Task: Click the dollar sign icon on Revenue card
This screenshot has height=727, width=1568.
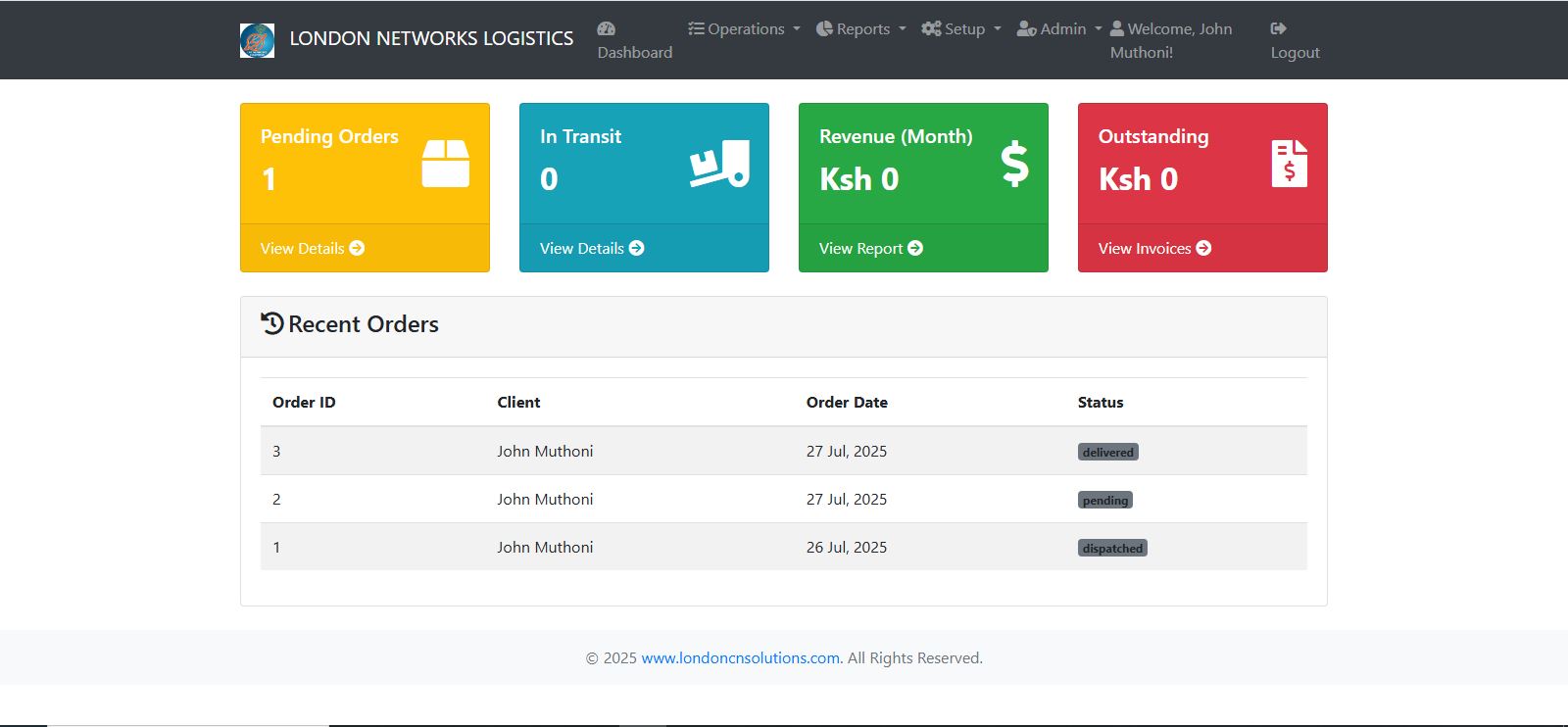Action: tap(1014, 164)
